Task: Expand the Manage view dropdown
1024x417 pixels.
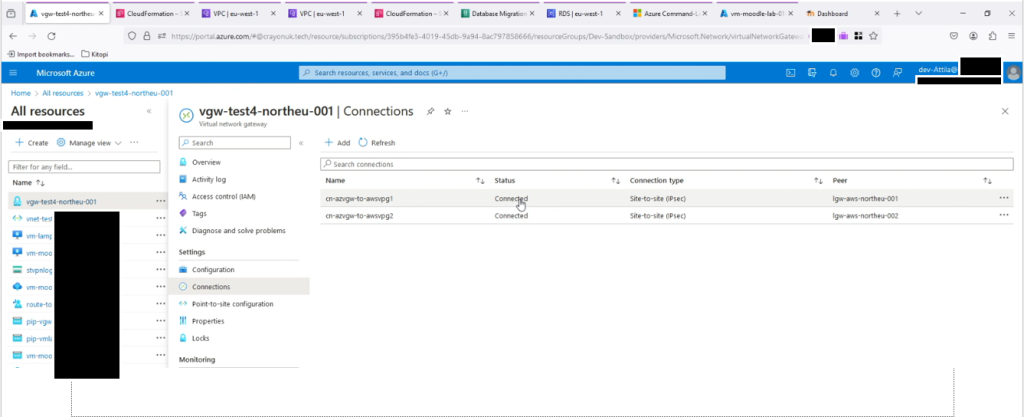Action: [89, 143]
